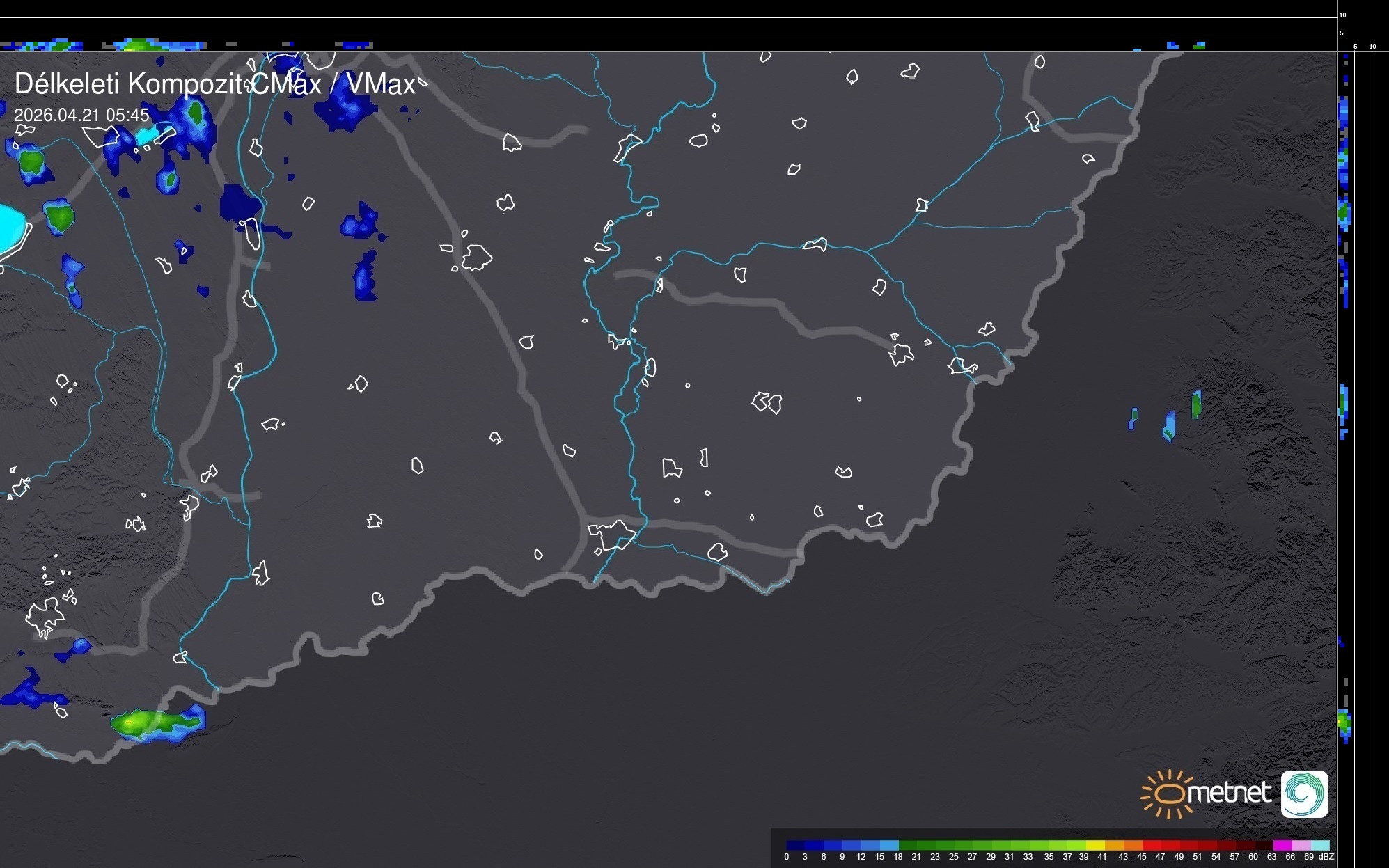The image size is (1389, 868).
Task: Click the large cyan echo on left edge
Action: pyautogui.click(x=10, y=228)
